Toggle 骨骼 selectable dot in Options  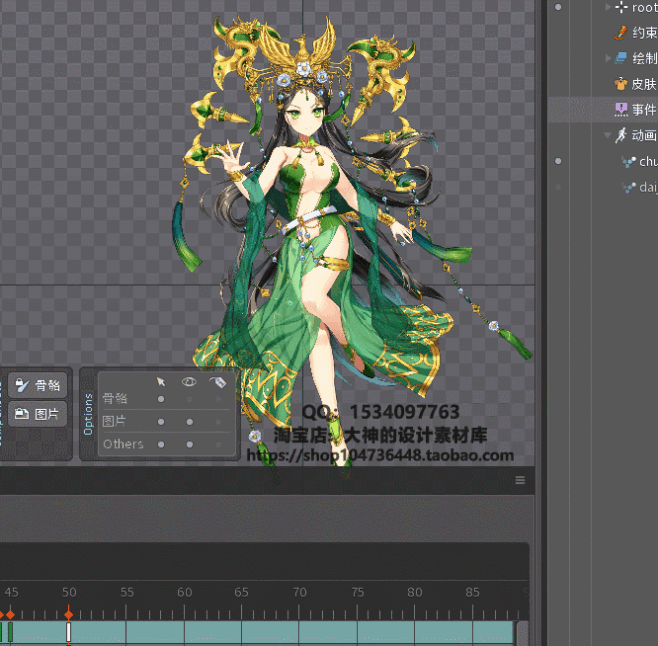coord(161,399)
